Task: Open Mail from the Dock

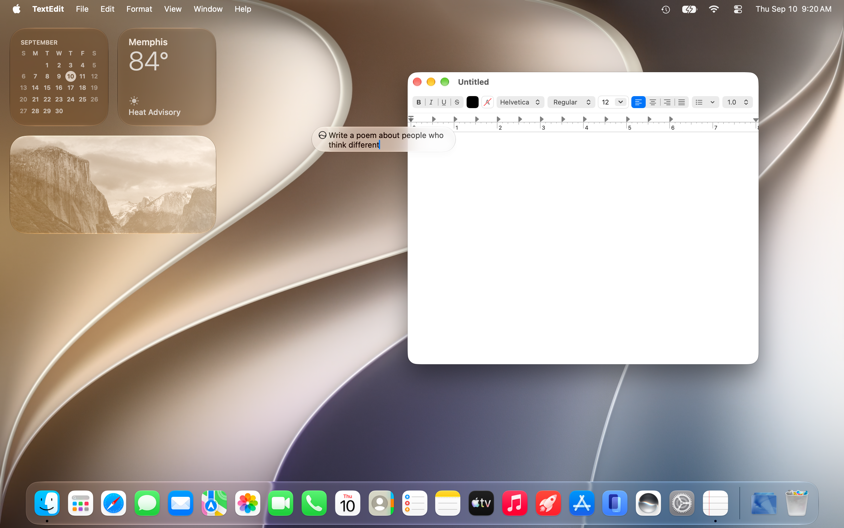Action: [x=180, y=503]
